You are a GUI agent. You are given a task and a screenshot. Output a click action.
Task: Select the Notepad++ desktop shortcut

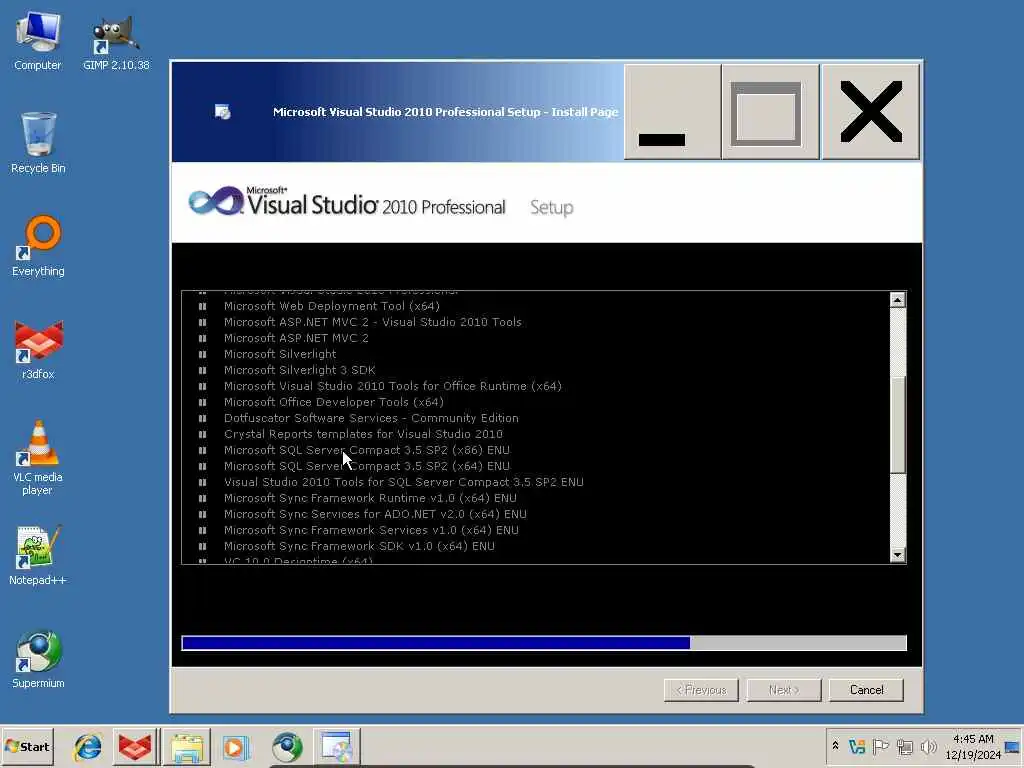pyautogui.click(x=38, y=555)
